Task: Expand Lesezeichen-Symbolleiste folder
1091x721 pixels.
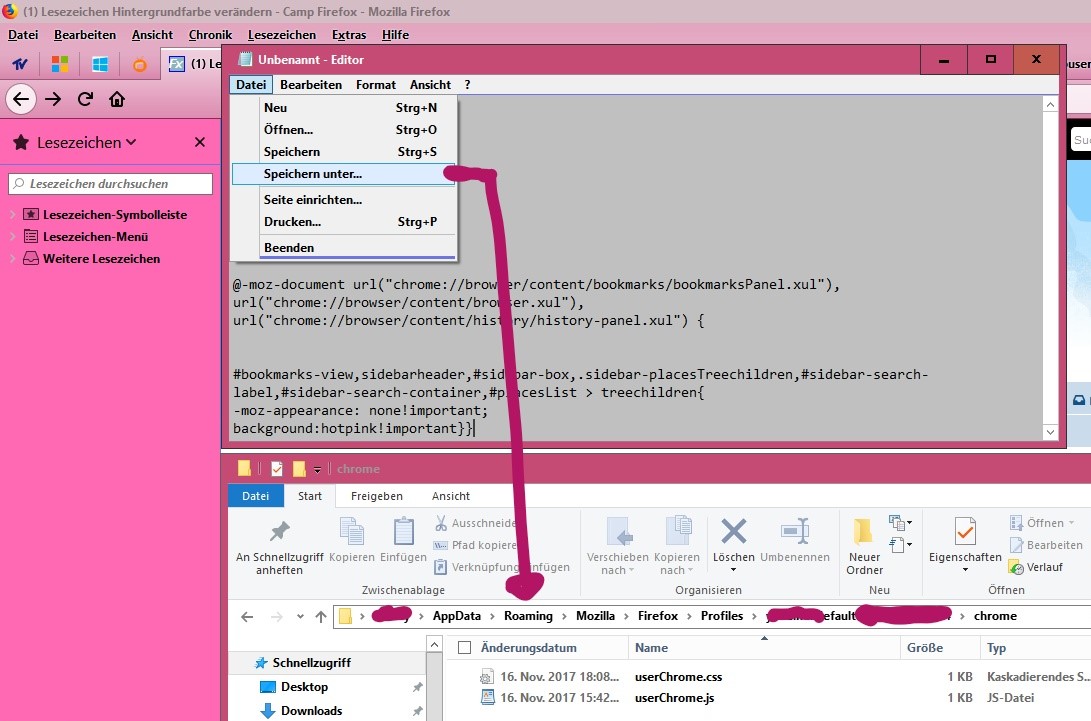Action: point(12,214)
